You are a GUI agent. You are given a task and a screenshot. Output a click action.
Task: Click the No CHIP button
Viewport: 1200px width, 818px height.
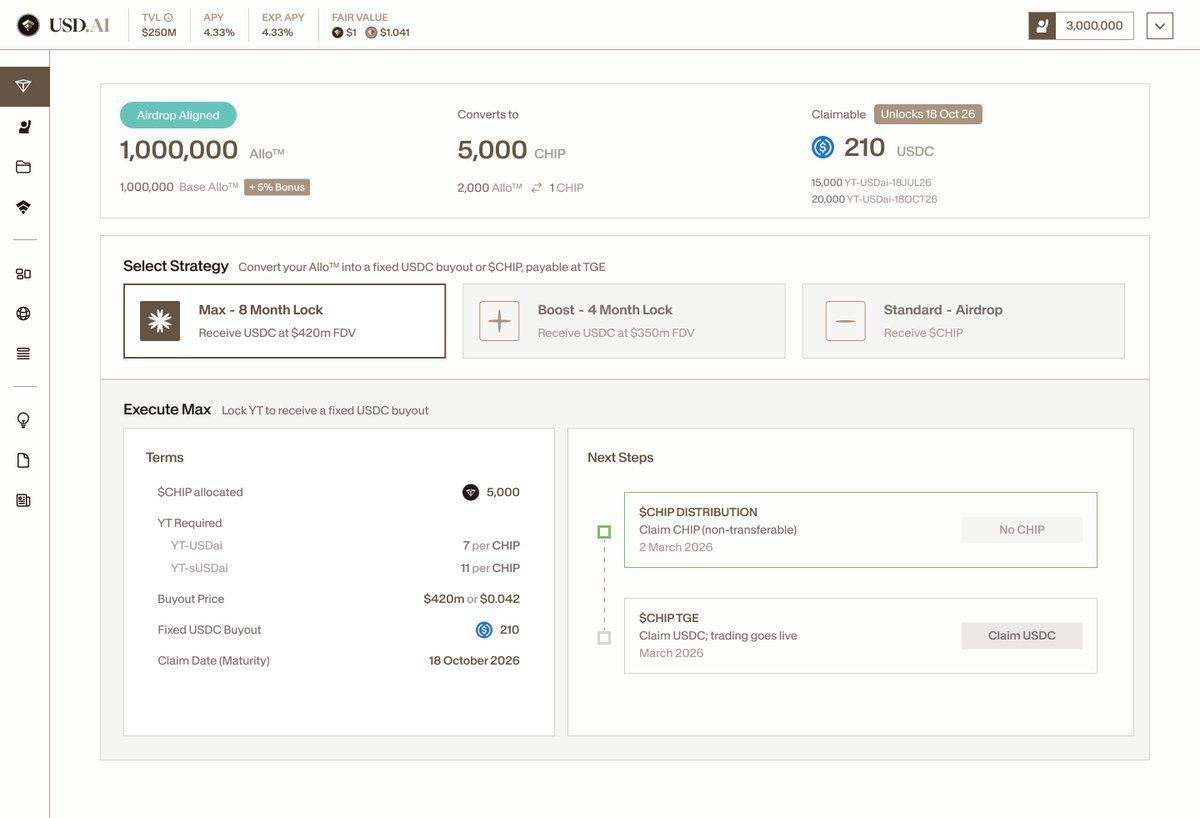pos(1021,530)
